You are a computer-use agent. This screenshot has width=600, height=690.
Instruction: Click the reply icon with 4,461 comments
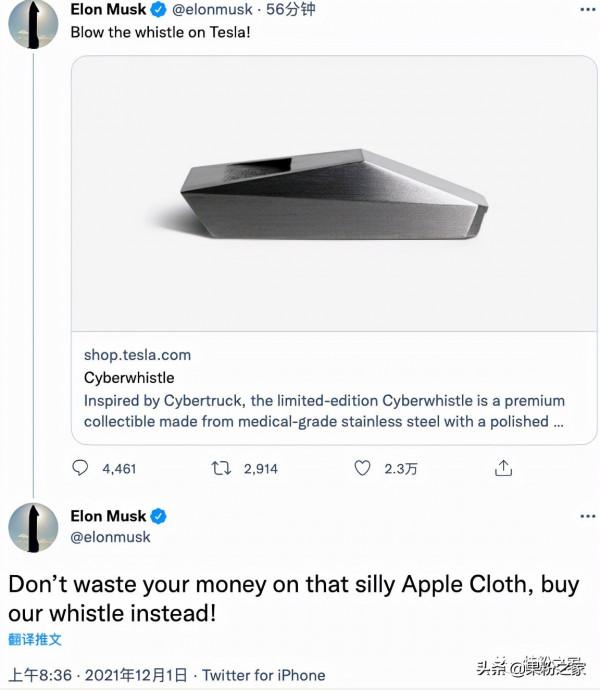coord(82,468)
